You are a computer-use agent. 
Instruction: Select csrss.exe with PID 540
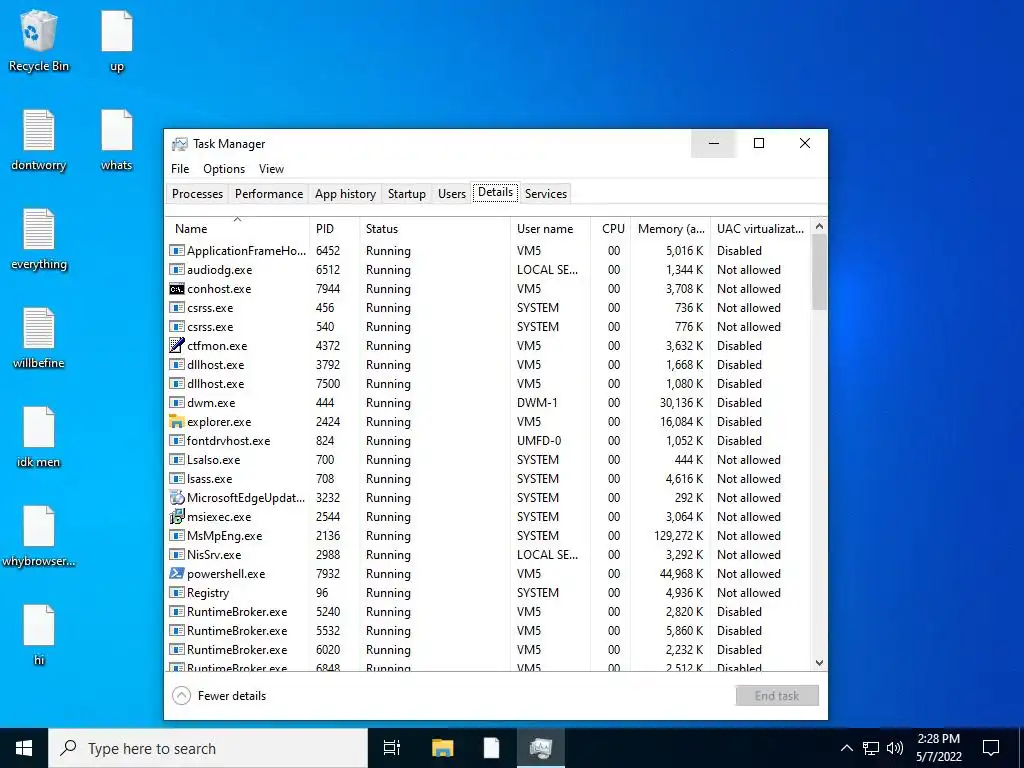point(488,327)
